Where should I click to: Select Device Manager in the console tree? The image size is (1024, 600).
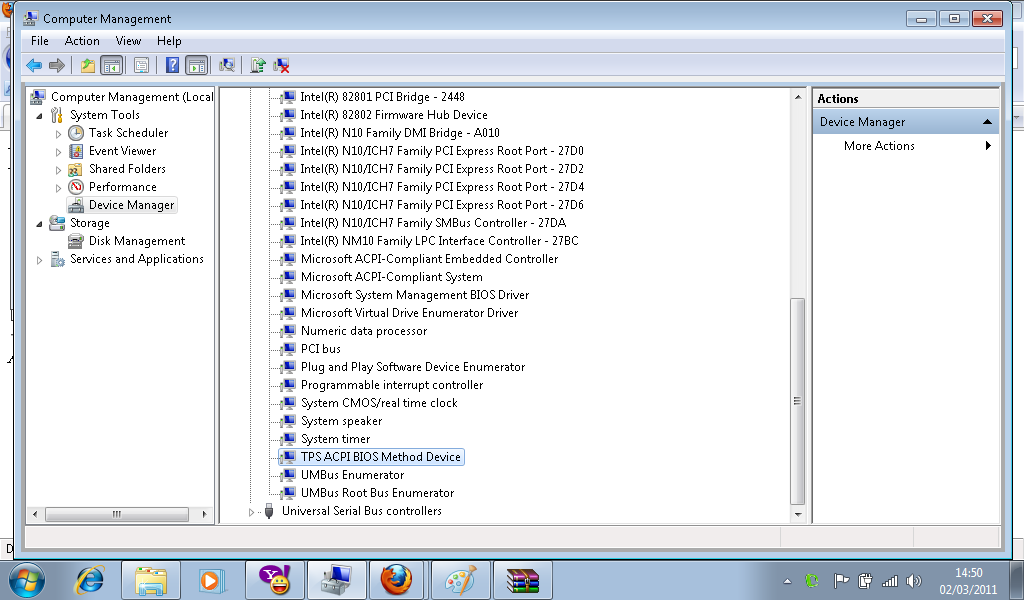pos(131,205)
